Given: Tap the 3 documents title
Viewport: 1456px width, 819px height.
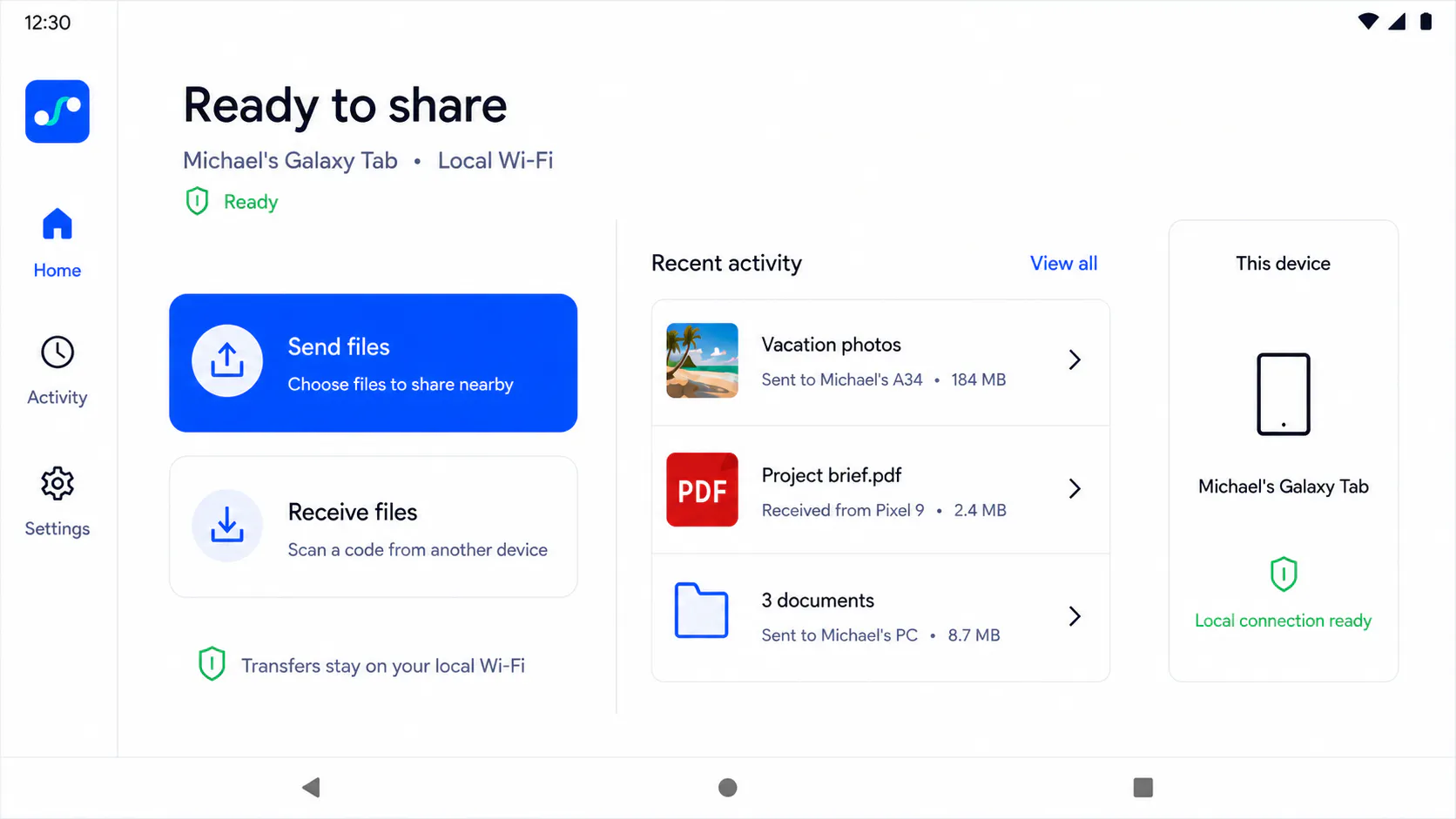Looking at the screenshot, I should [818, 601].
